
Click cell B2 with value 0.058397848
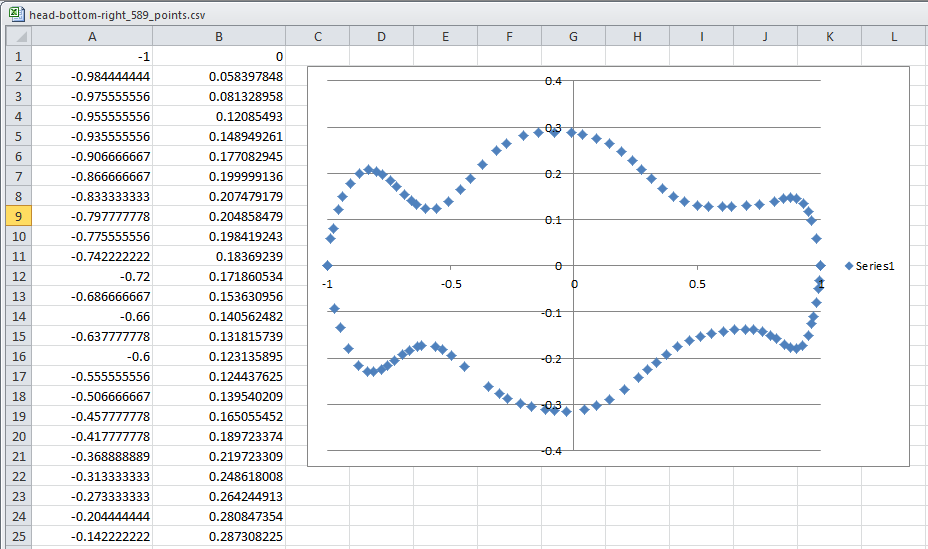point(219,76)
